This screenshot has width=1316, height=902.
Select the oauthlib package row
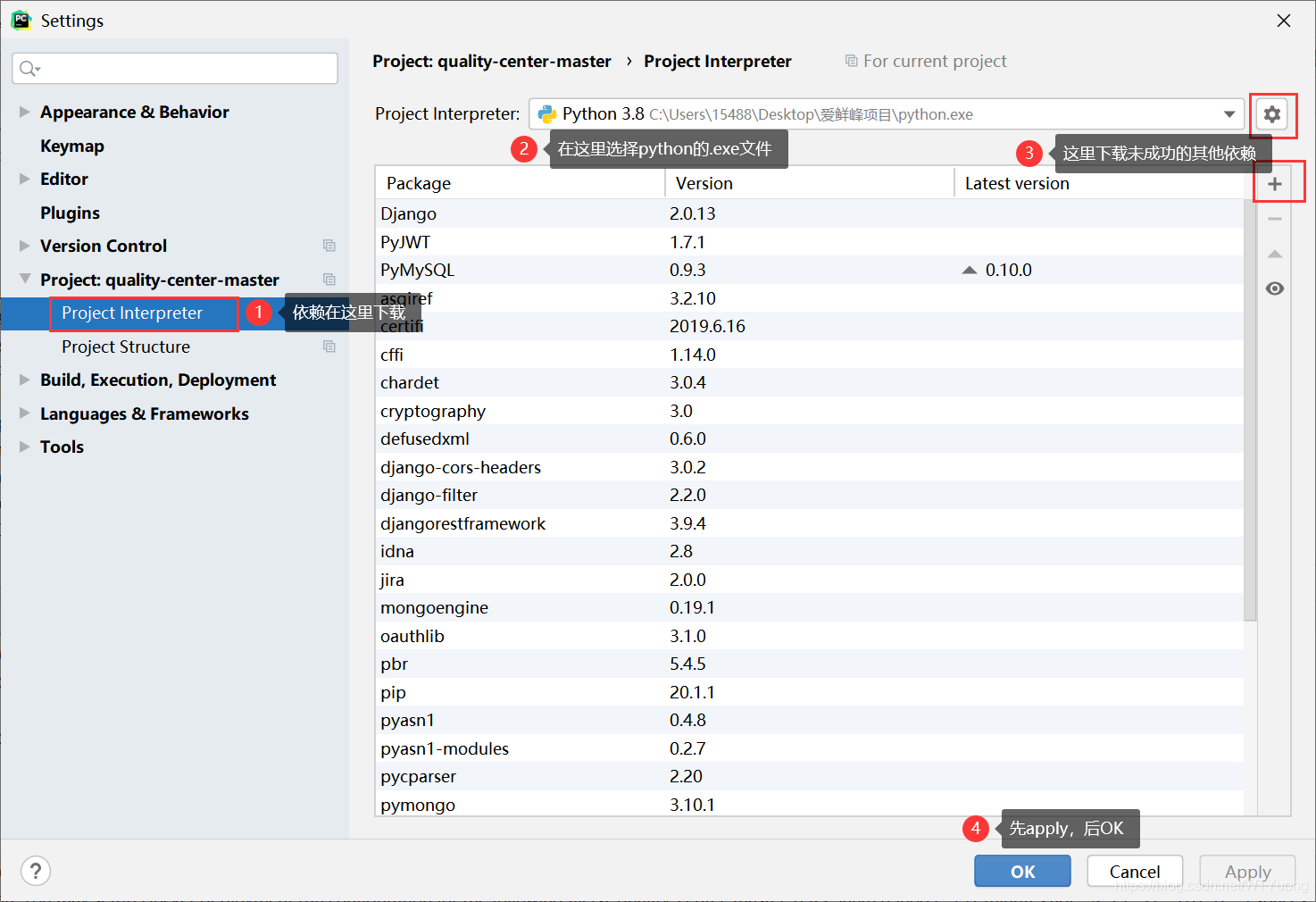point(810,636)
